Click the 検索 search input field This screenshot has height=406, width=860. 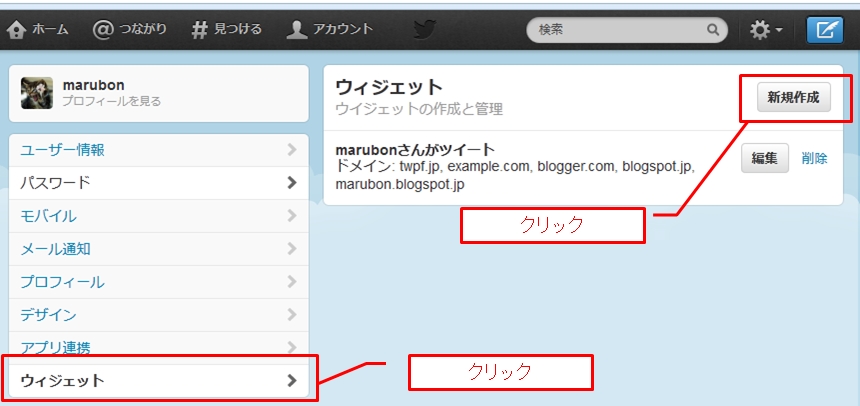click(x=627, y=30)
